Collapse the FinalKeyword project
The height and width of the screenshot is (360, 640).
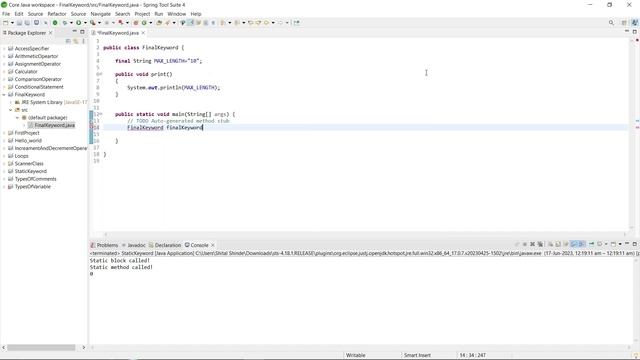4,95
